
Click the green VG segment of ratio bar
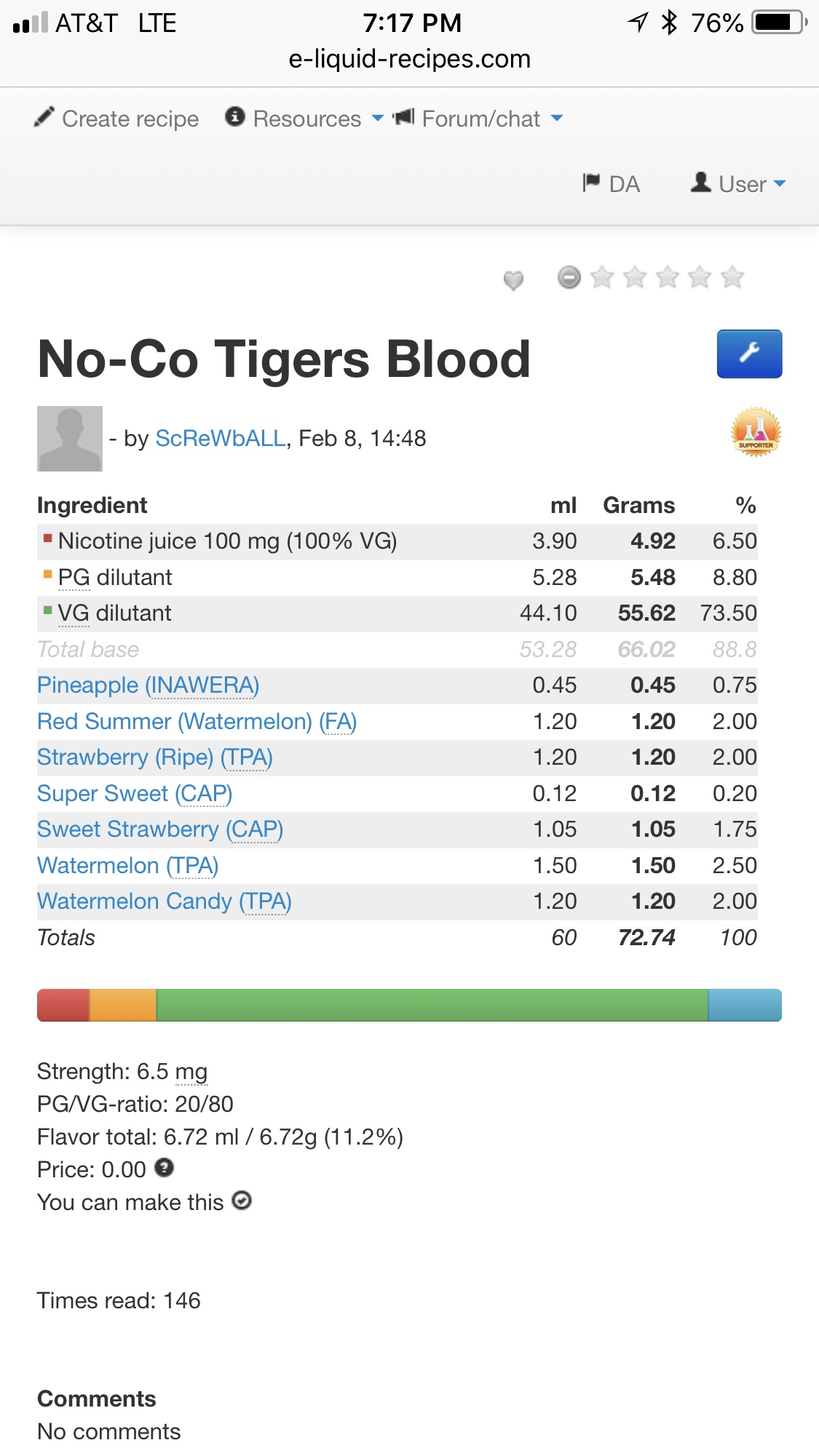(x=432, y=1005)
